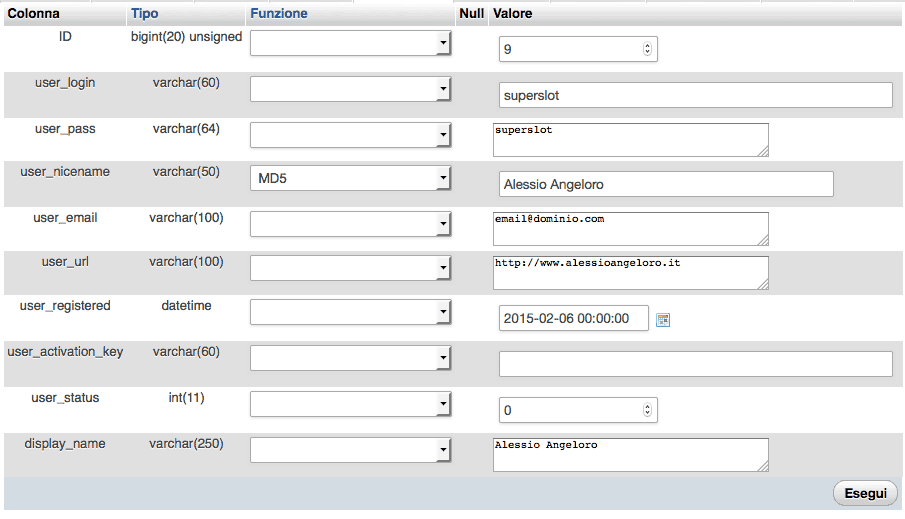This screenshot has width=905, height=519.
Task: Open the function dropdown for user_login
Action: point(350,89)
